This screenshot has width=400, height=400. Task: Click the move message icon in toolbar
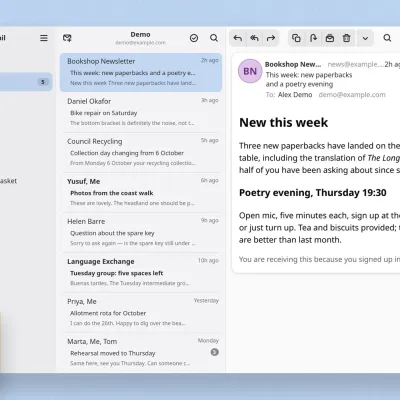313,38
